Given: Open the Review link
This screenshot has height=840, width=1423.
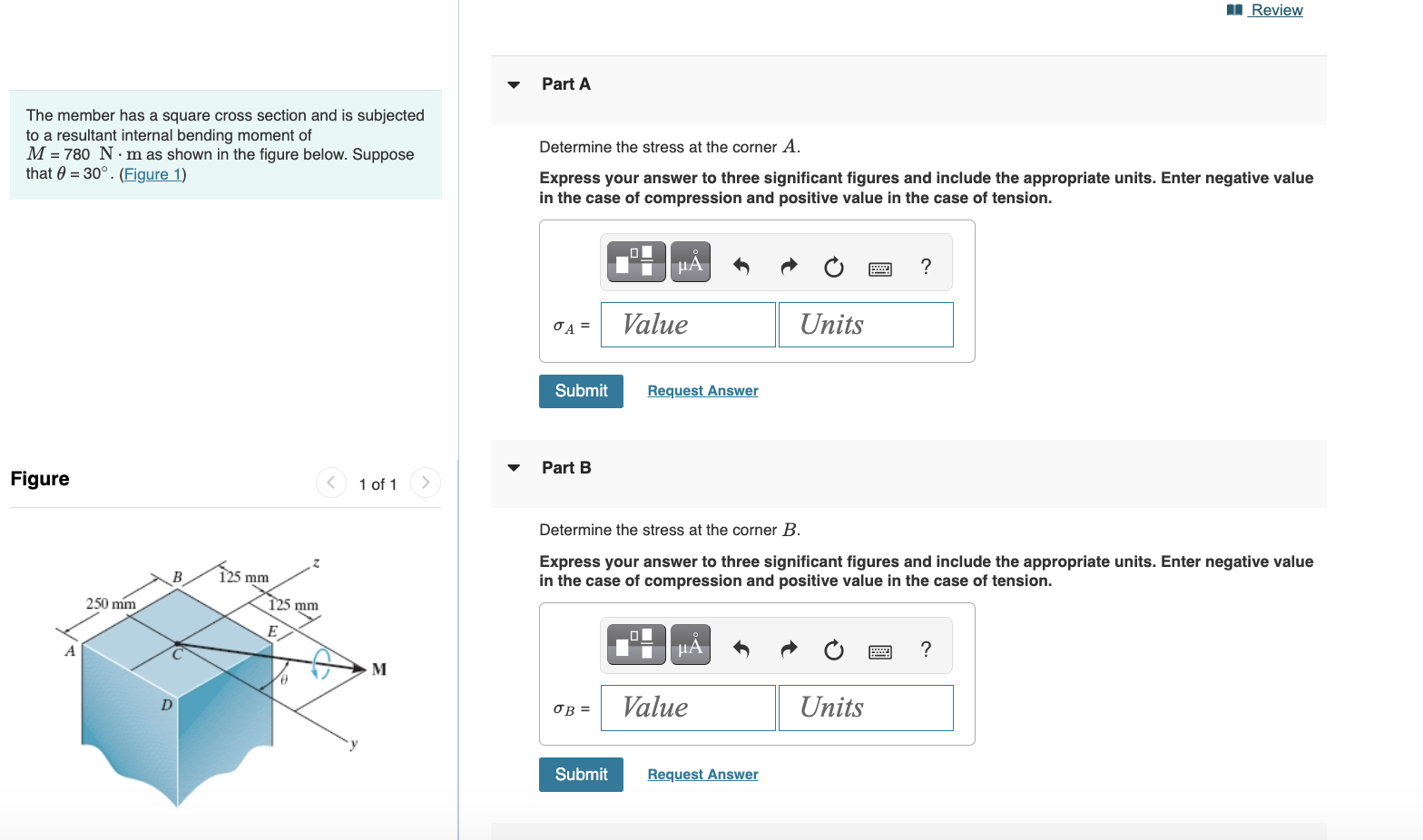Looking at the screenshot, I should tap(1273, 10).
